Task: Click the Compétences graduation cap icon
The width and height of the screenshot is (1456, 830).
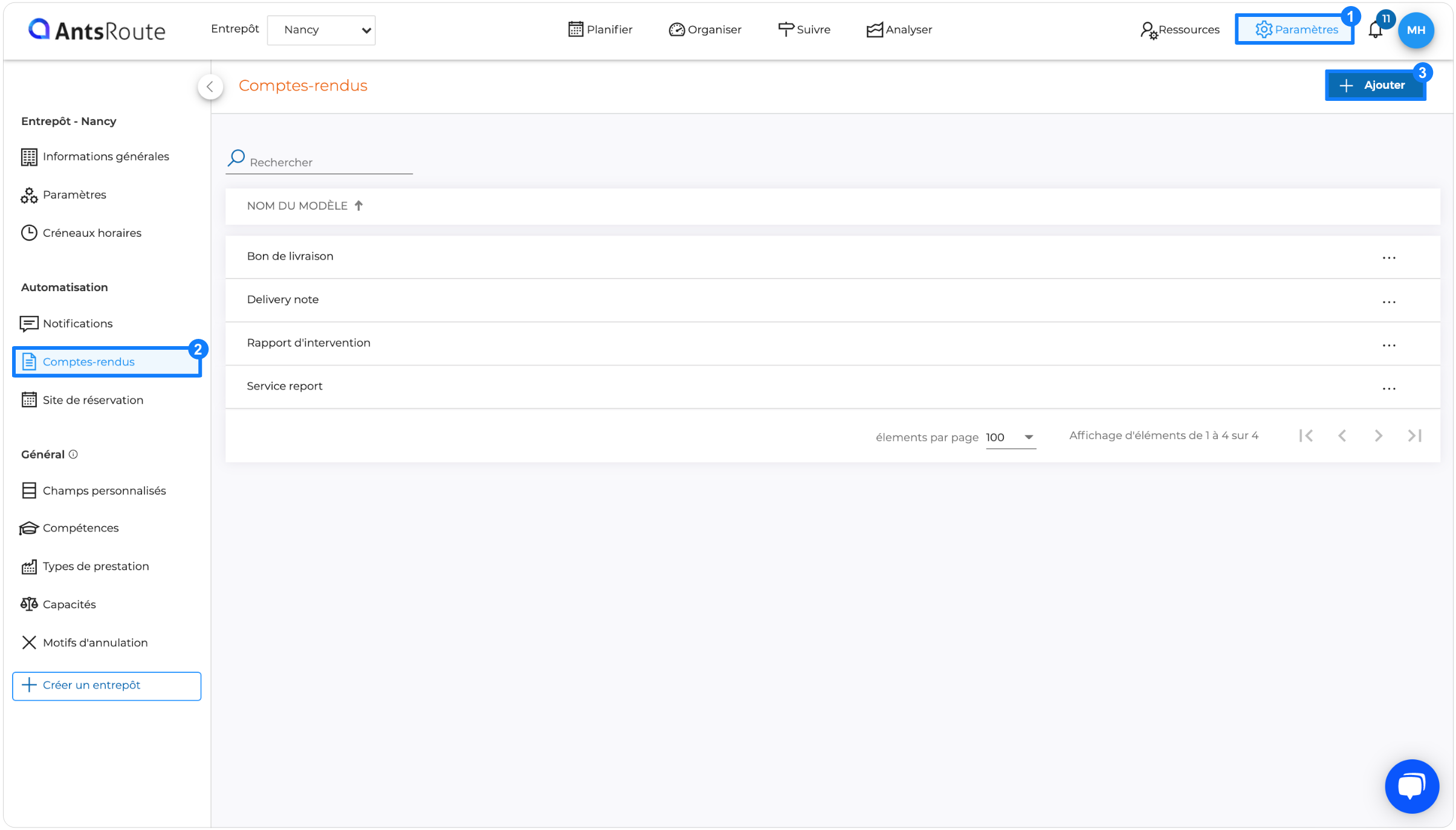Action: point(28,529)
